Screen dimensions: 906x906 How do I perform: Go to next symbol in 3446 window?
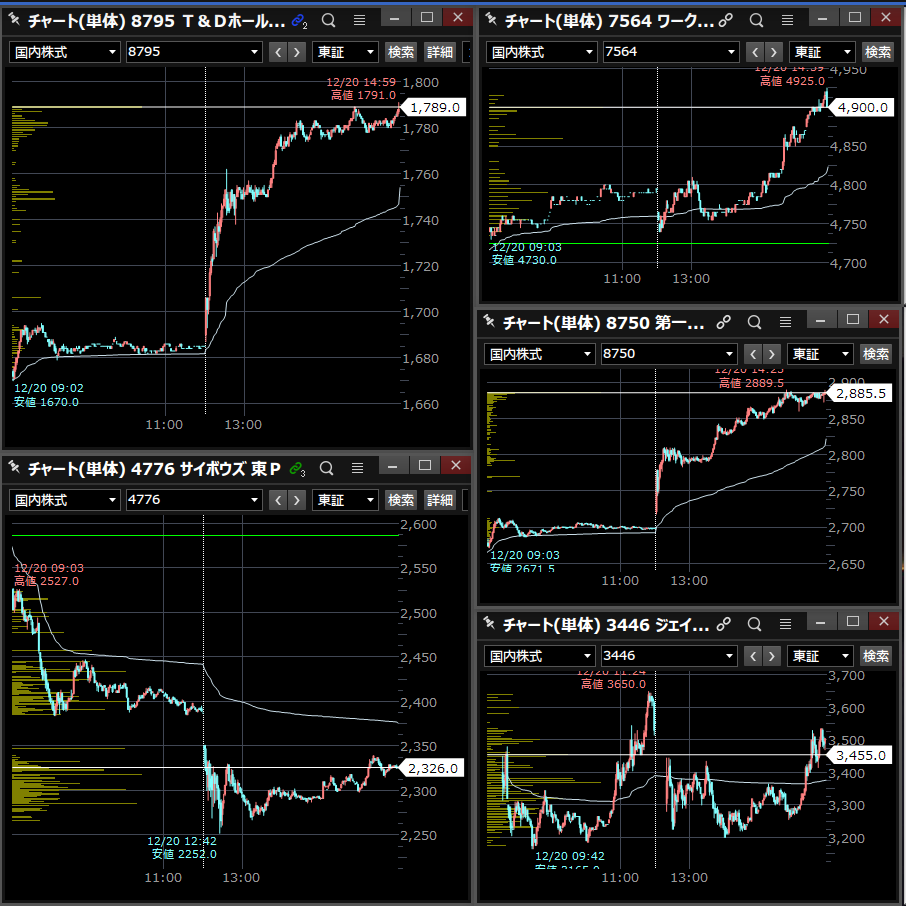pos(771,656)
